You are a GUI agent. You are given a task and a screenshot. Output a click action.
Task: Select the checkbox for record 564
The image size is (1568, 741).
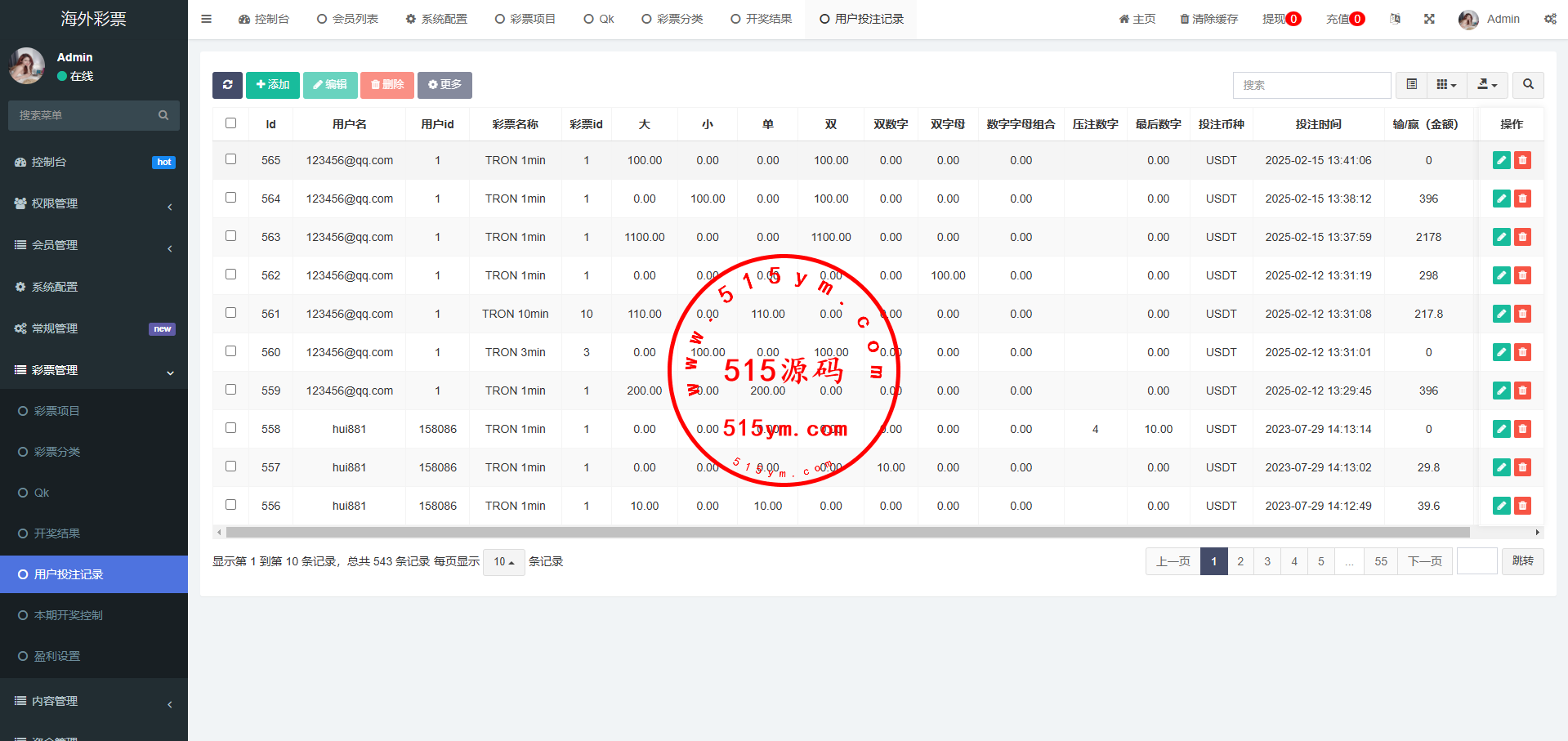pos(231,198)
